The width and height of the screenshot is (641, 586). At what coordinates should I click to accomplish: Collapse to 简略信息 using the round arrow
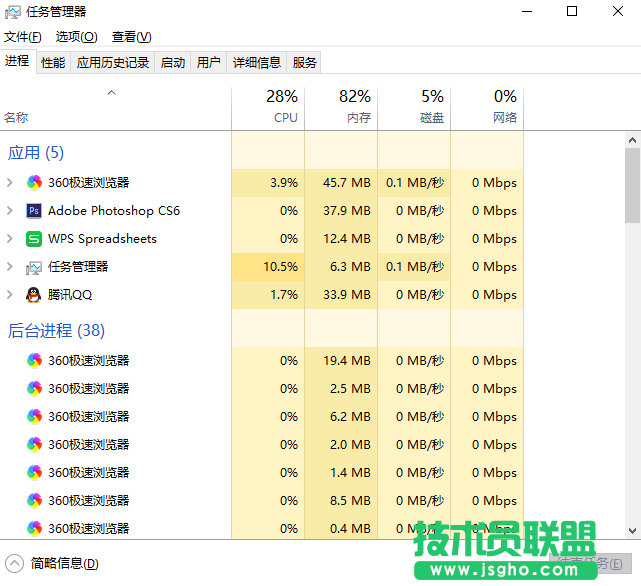[15, 564]
